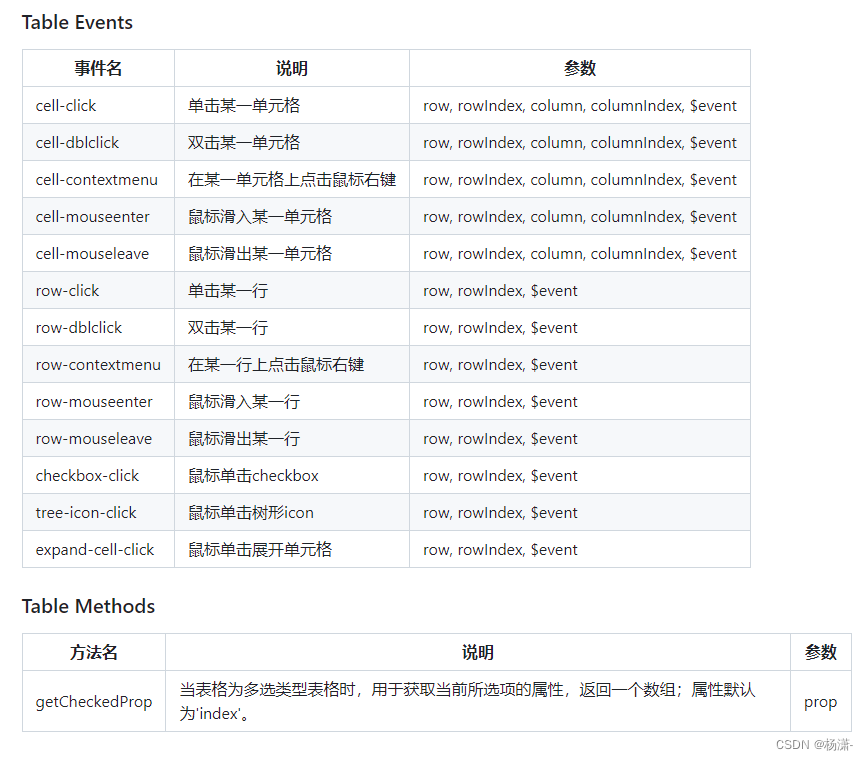868x760 pixels.
Task: Select the getCheckedProp method name
Action: click(x=93, y=701)
